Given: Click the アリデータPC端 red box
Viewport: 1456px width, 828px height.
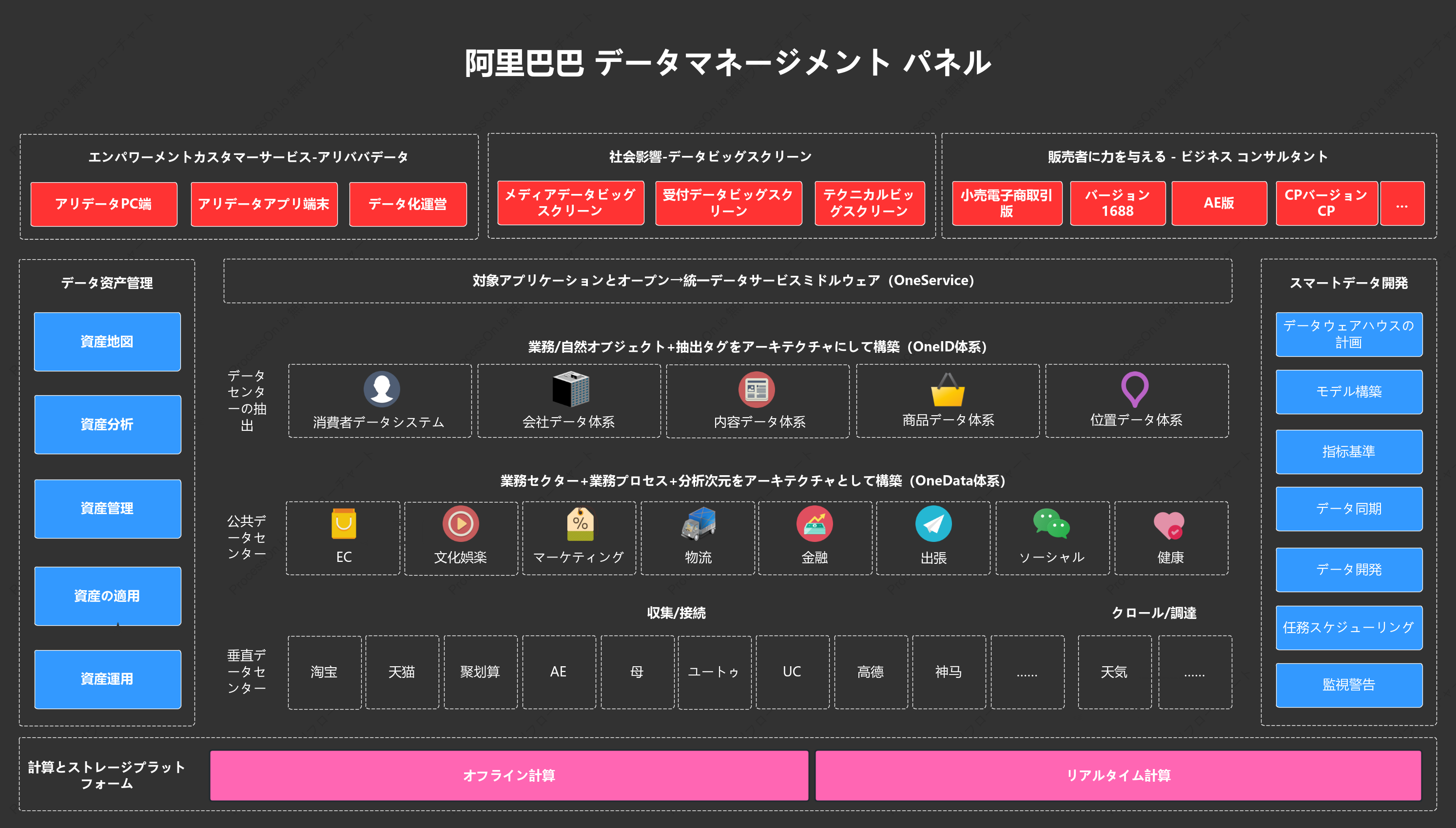Looking at the screenshot, I should point(104,204).
